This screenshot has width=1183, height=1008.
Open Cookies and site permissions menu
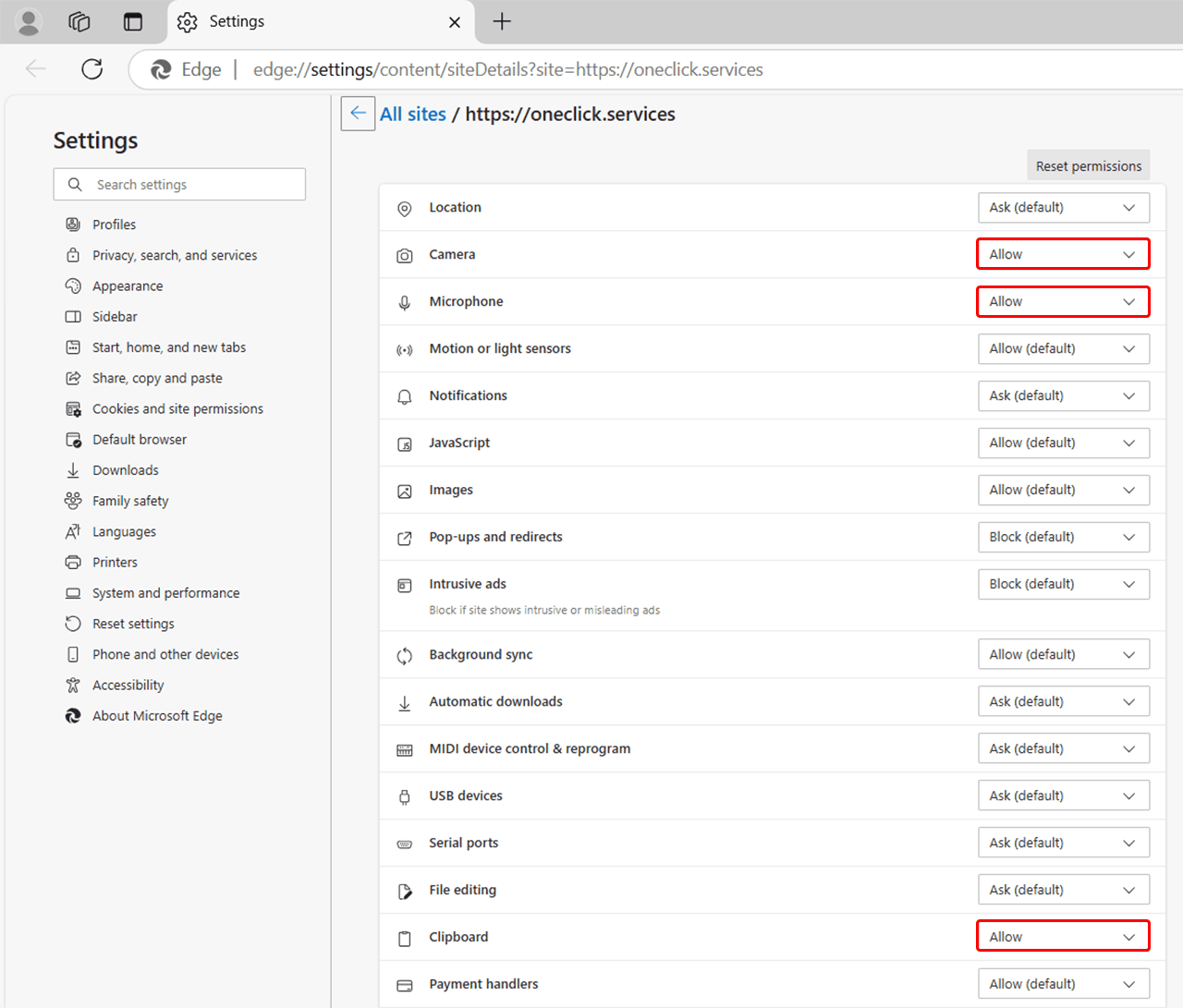click(x=177, y=408)
